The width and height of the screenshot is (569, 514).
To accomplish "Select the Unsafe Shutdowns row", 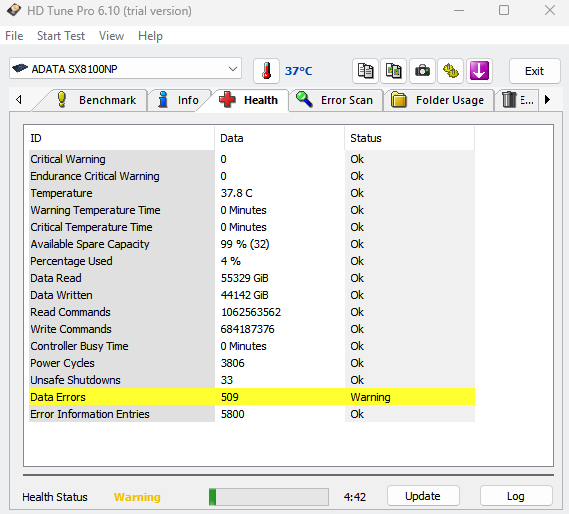I will coord(252,380).
